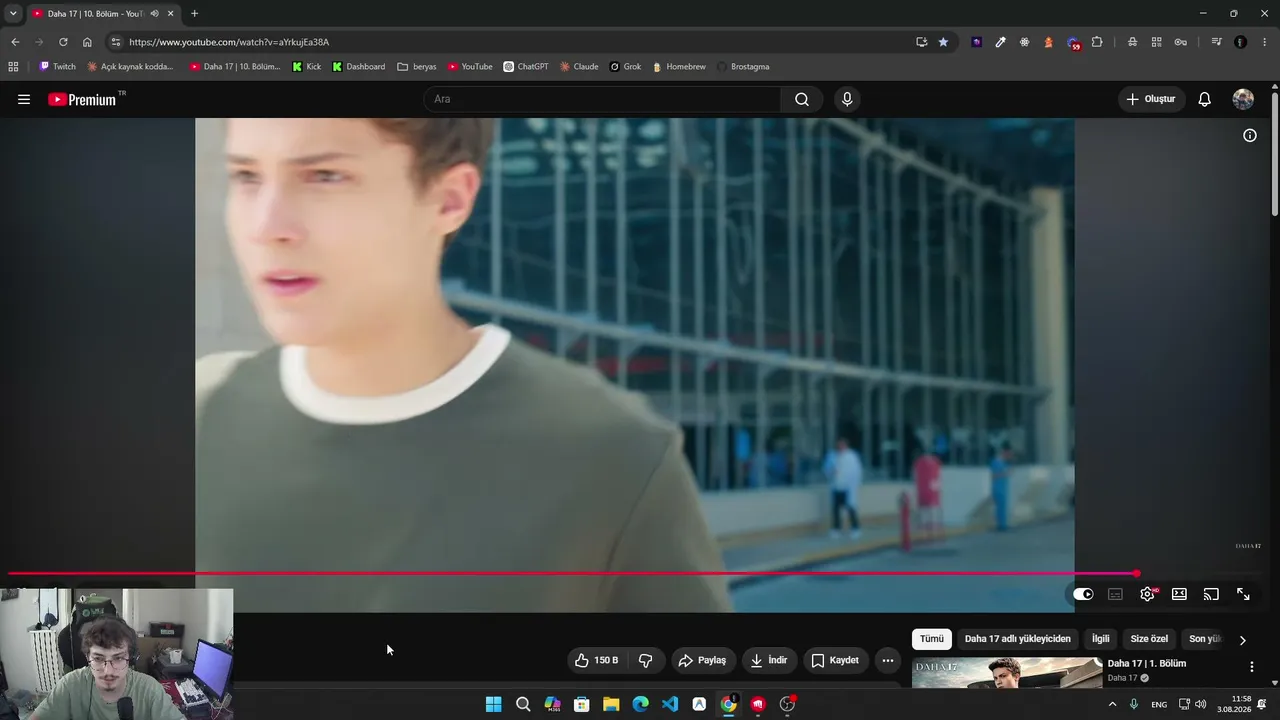Open the Chrome apps grid in bookmarks bar

point(13,67)
